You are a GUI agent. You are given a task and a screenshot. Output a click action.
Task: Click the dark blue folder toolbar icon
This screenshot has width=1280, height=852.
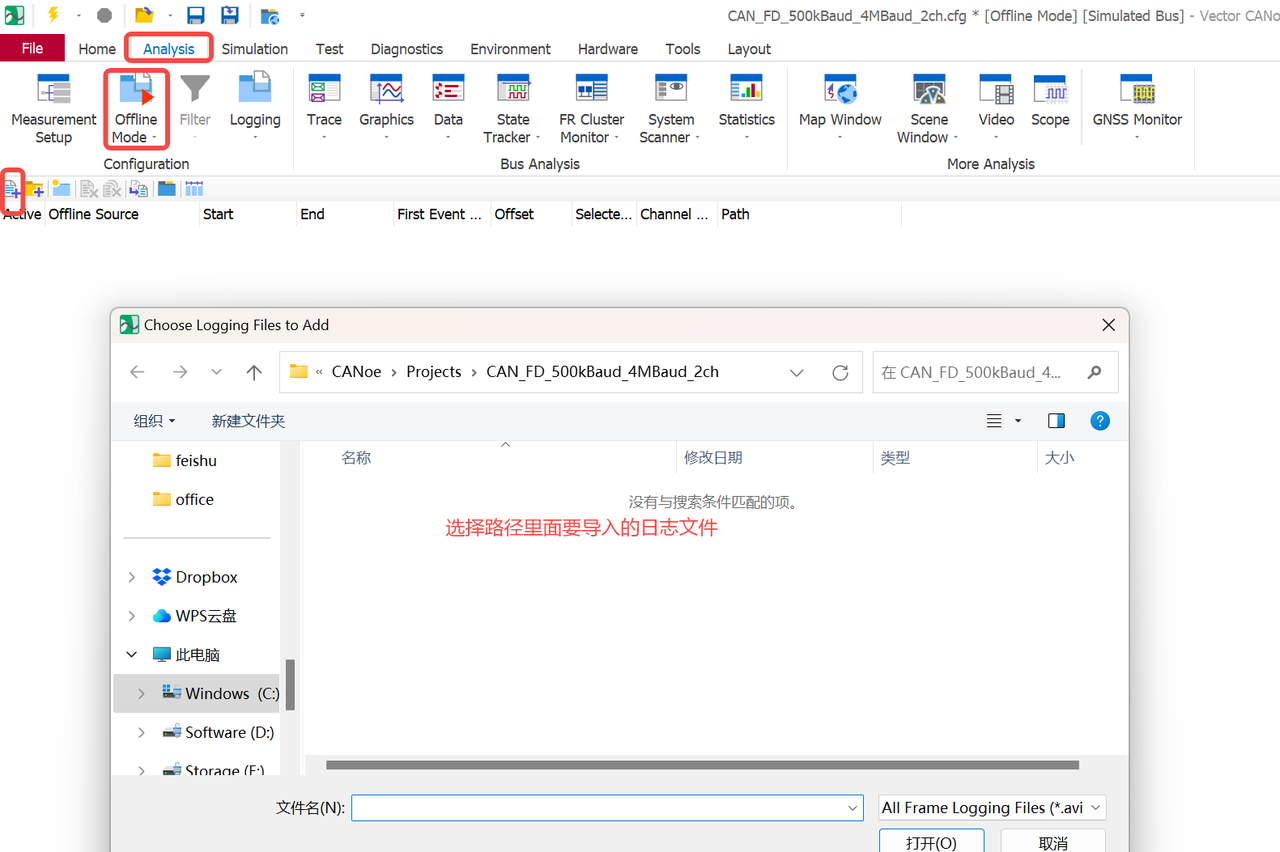[166, 188]
